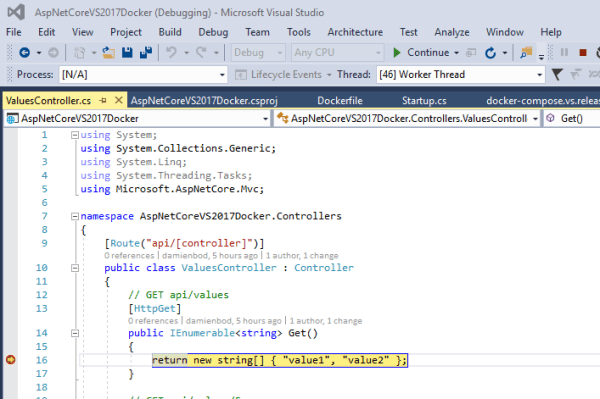Click the green Continue play icon
The width and height of the screenshot is (600, 399).
[397, 52]
